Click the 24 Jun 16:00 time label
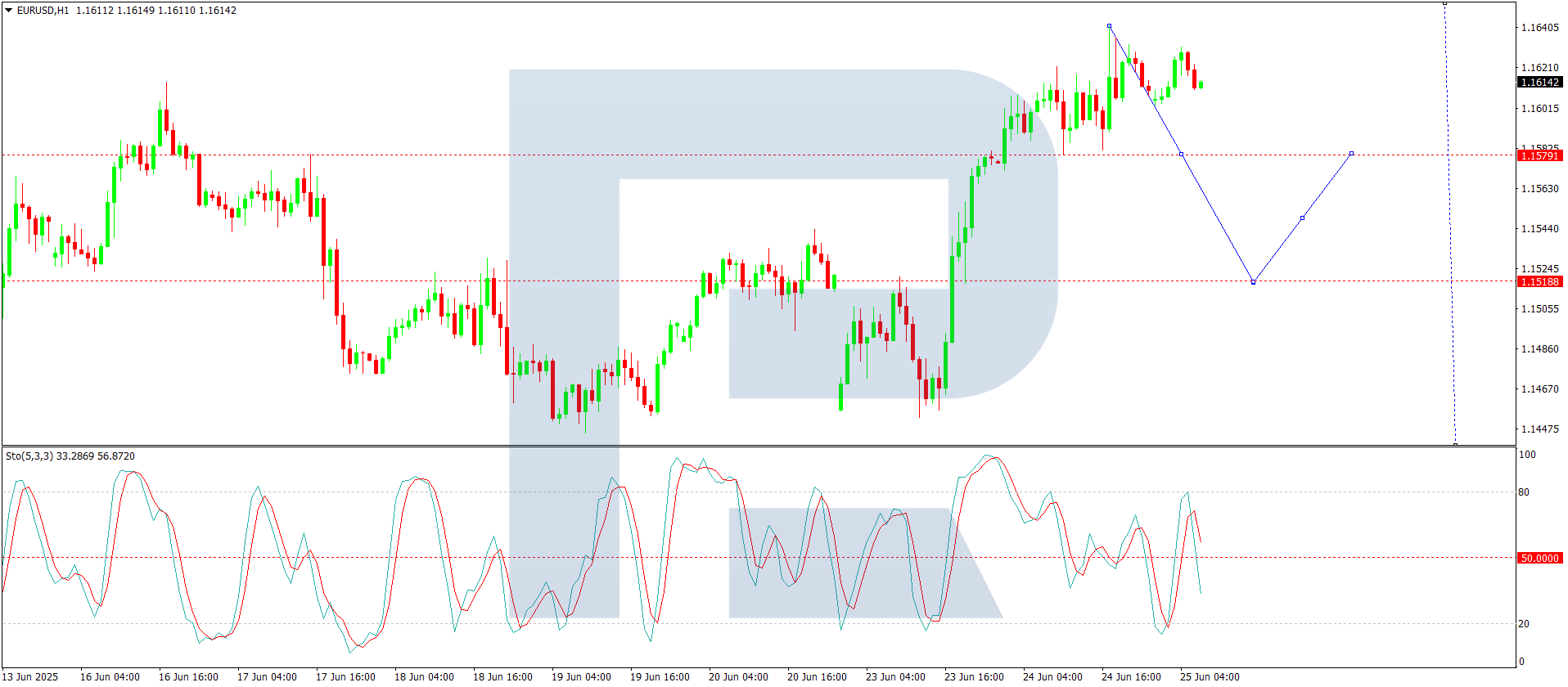 (x=1131, y=677)
